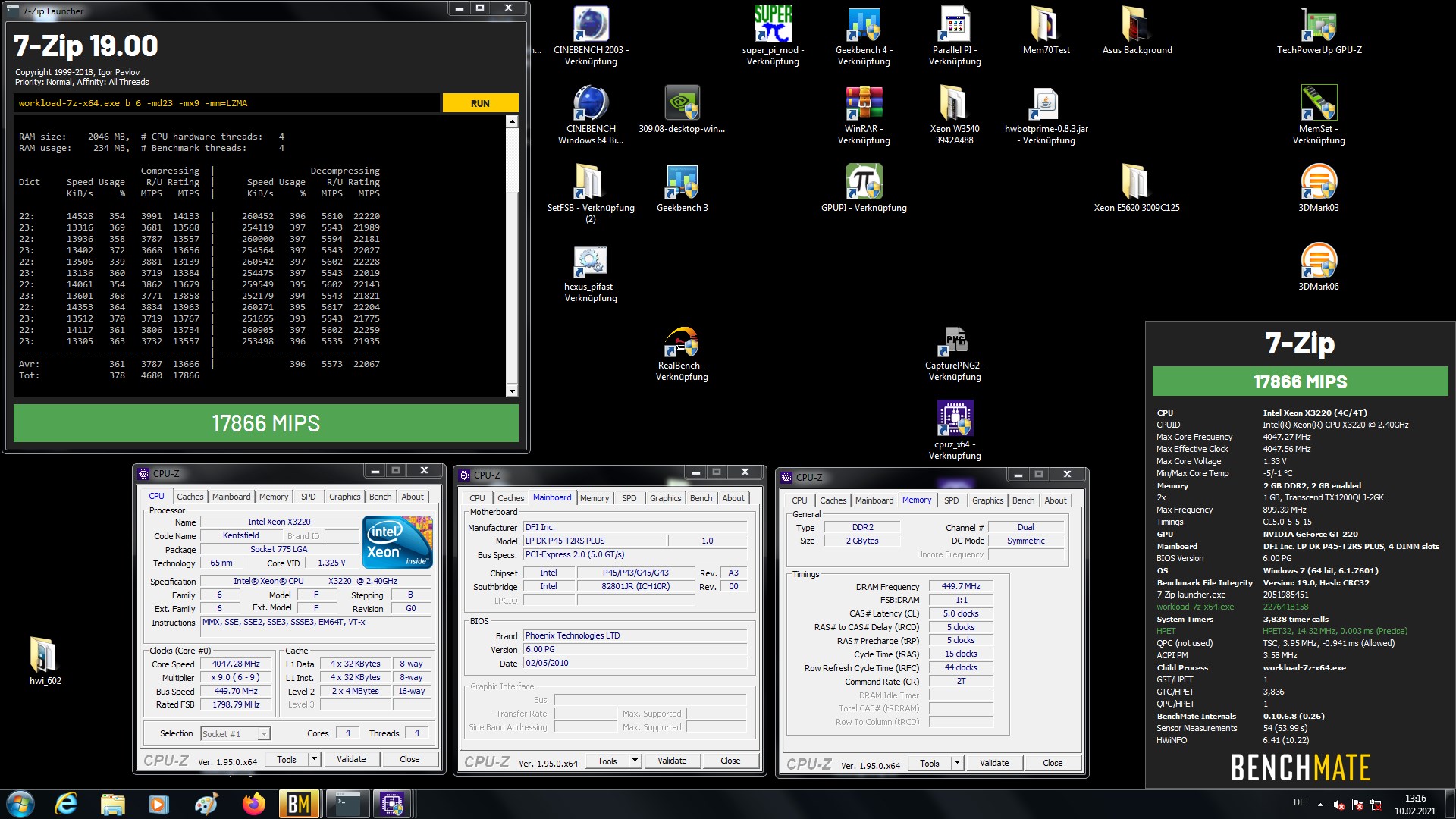
Task: Open the SetFSB desktop shortcut
Action: pos(591,193)
